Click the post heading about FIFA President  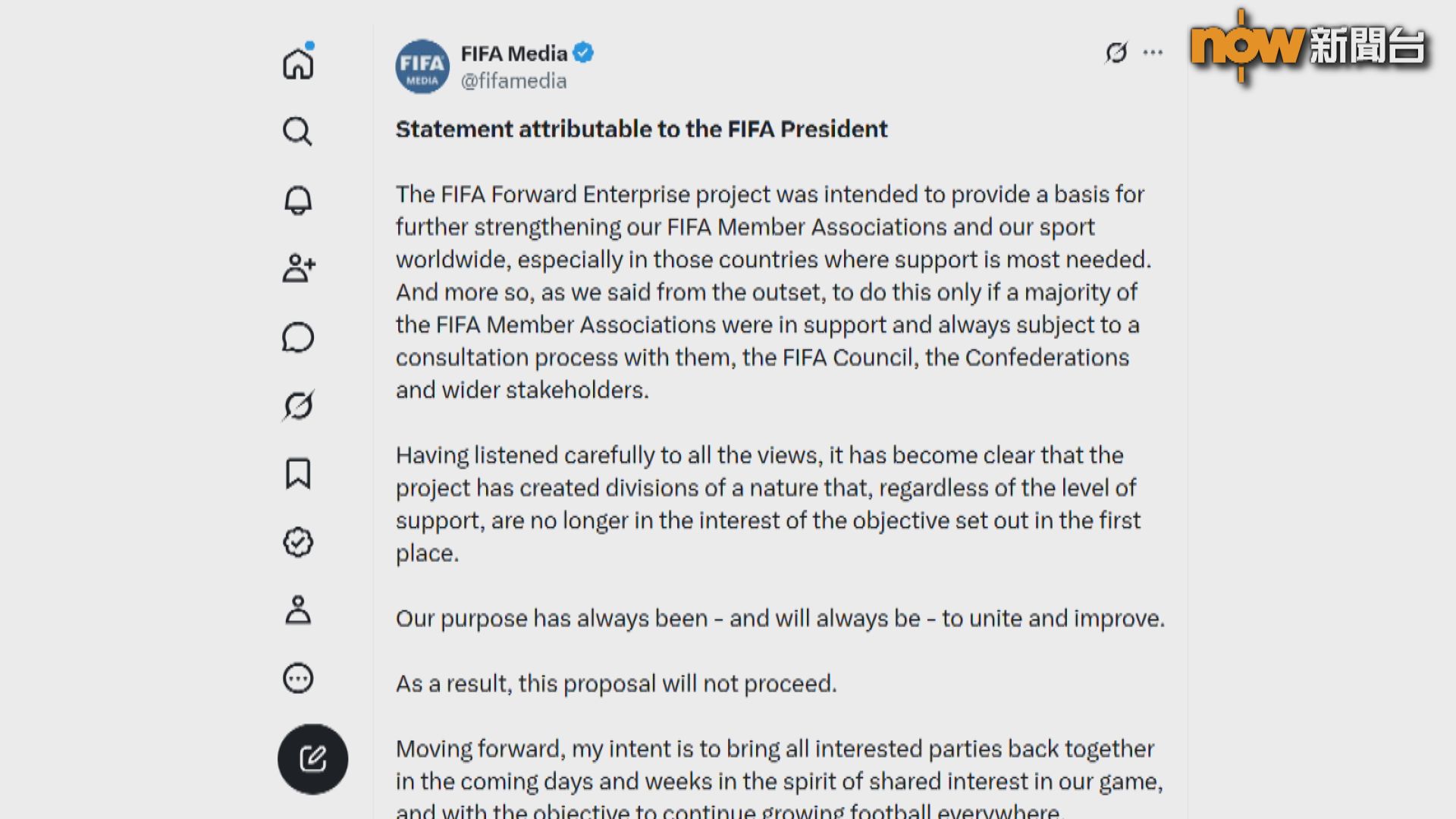642,129
